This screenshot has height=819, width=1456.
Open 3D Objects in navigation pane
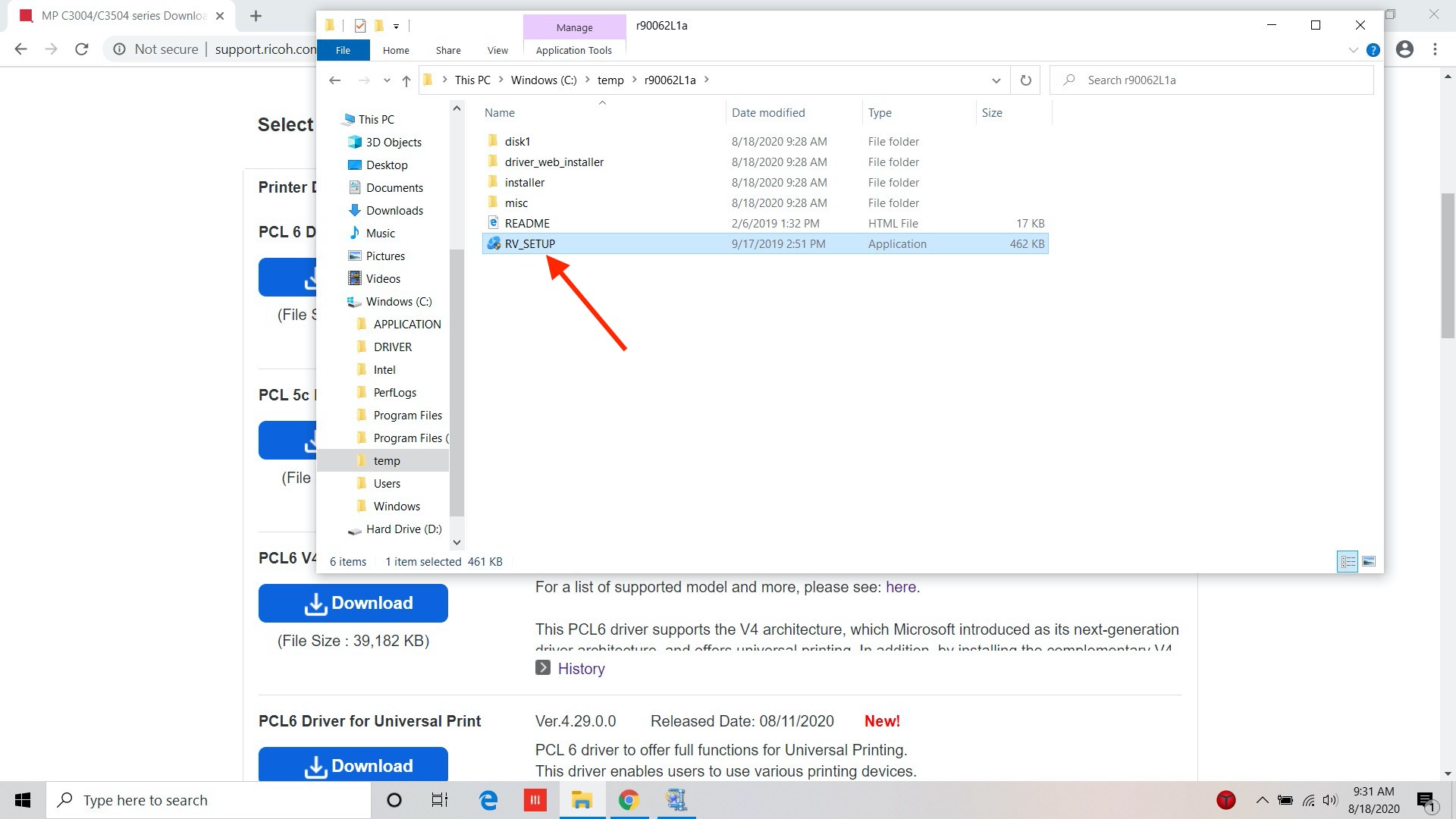click(393, 142)
